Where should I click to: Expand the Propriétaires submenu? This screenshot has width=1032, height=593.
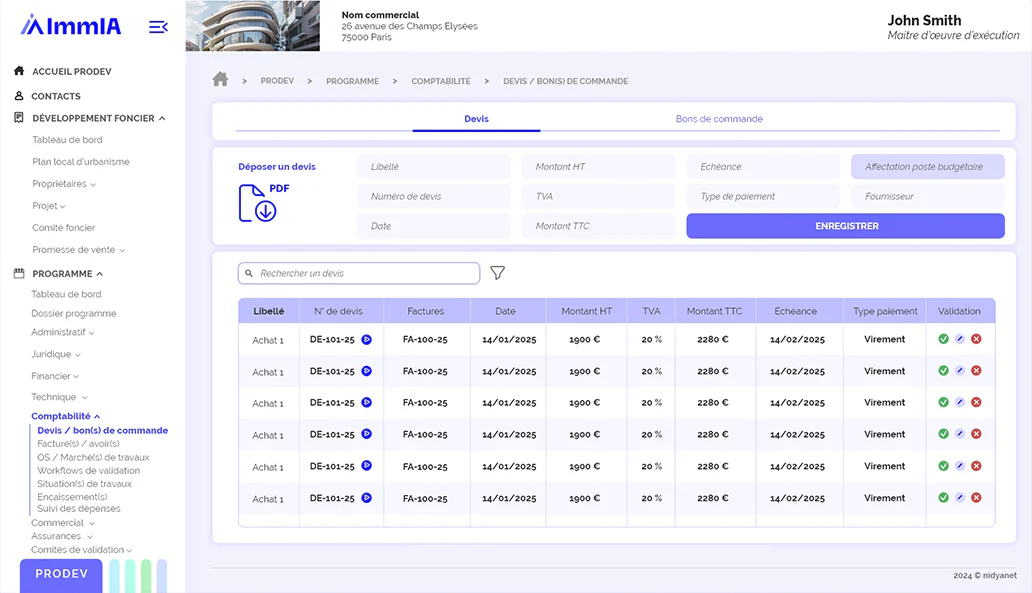click(x=93, y=185)
